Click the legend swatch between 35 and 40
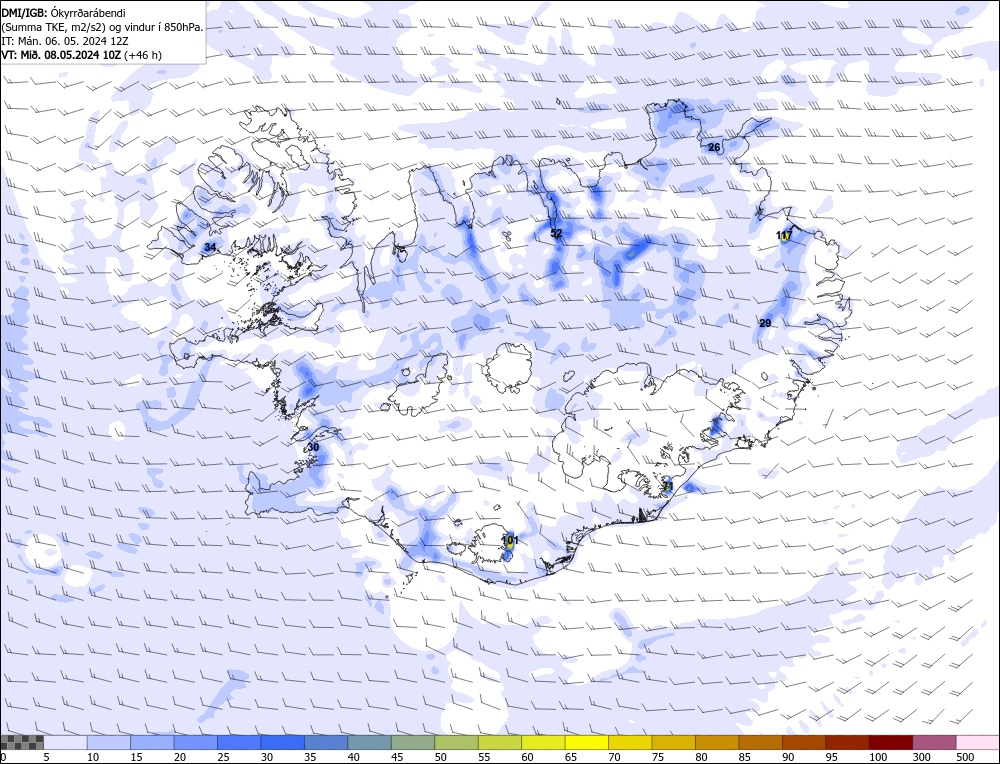 326,742
